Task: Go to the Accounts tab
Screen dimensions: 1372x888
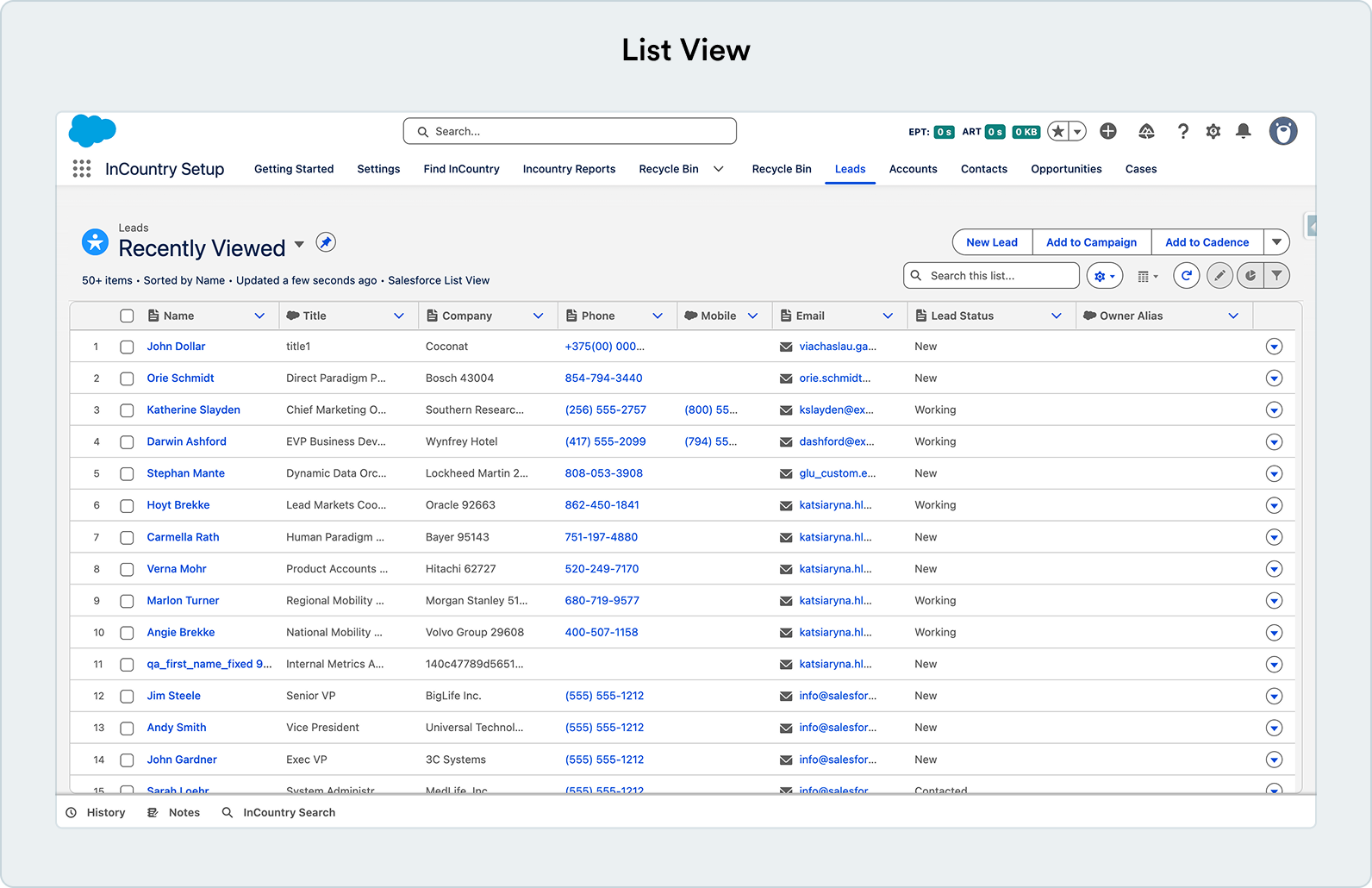Action: coord(914,169)
